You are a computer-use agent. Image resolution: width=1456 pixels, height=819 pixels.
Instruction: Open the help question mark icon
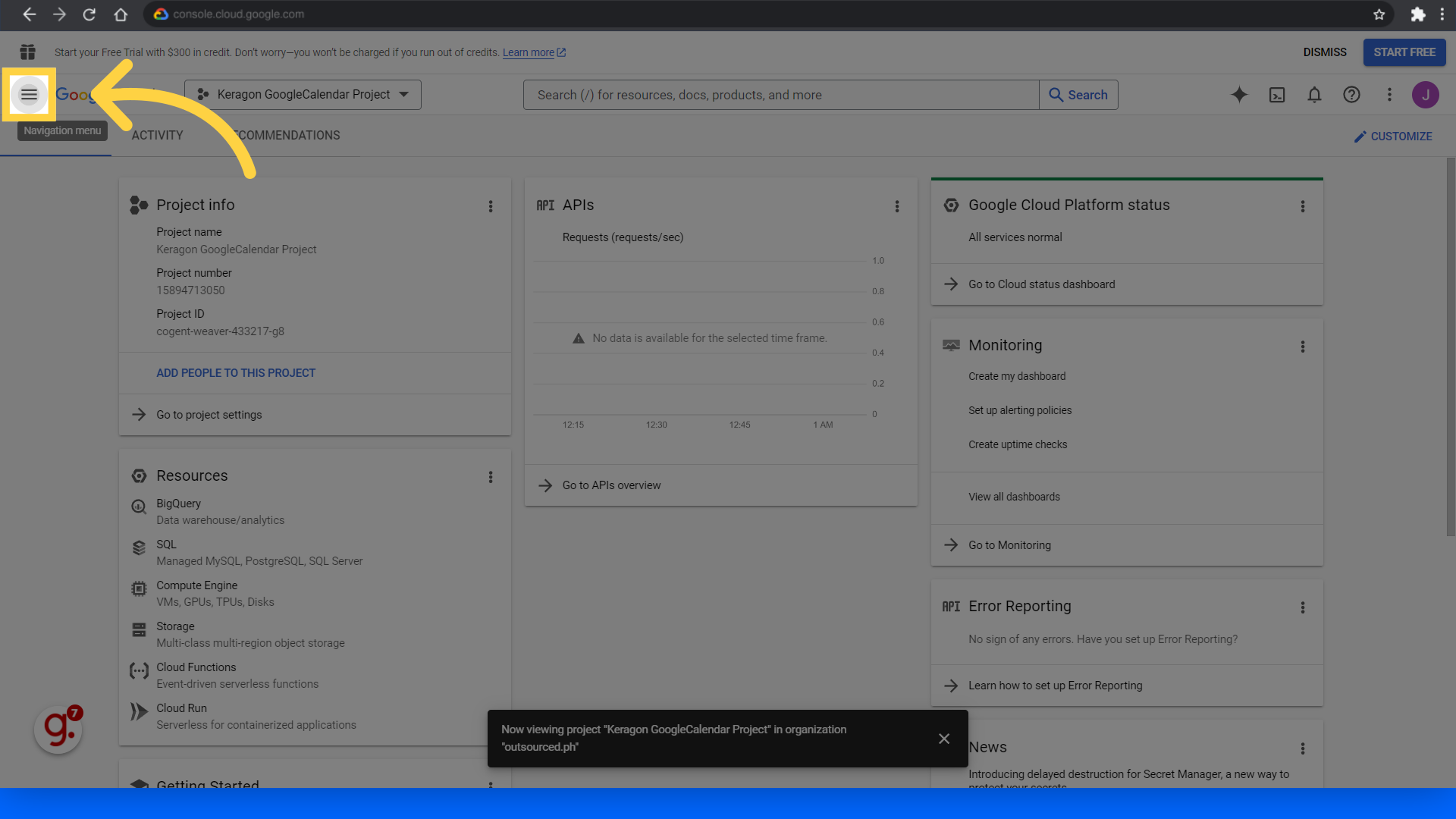click(x=1351, y=95)
